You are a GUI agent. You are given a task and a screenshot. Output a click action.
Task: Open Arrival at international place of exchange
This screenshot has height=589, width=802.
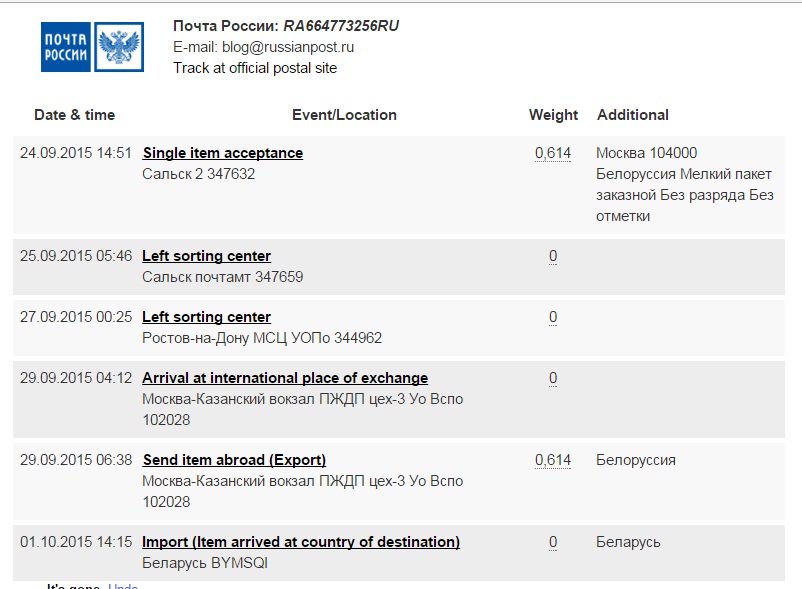click(x=285, y=378)
